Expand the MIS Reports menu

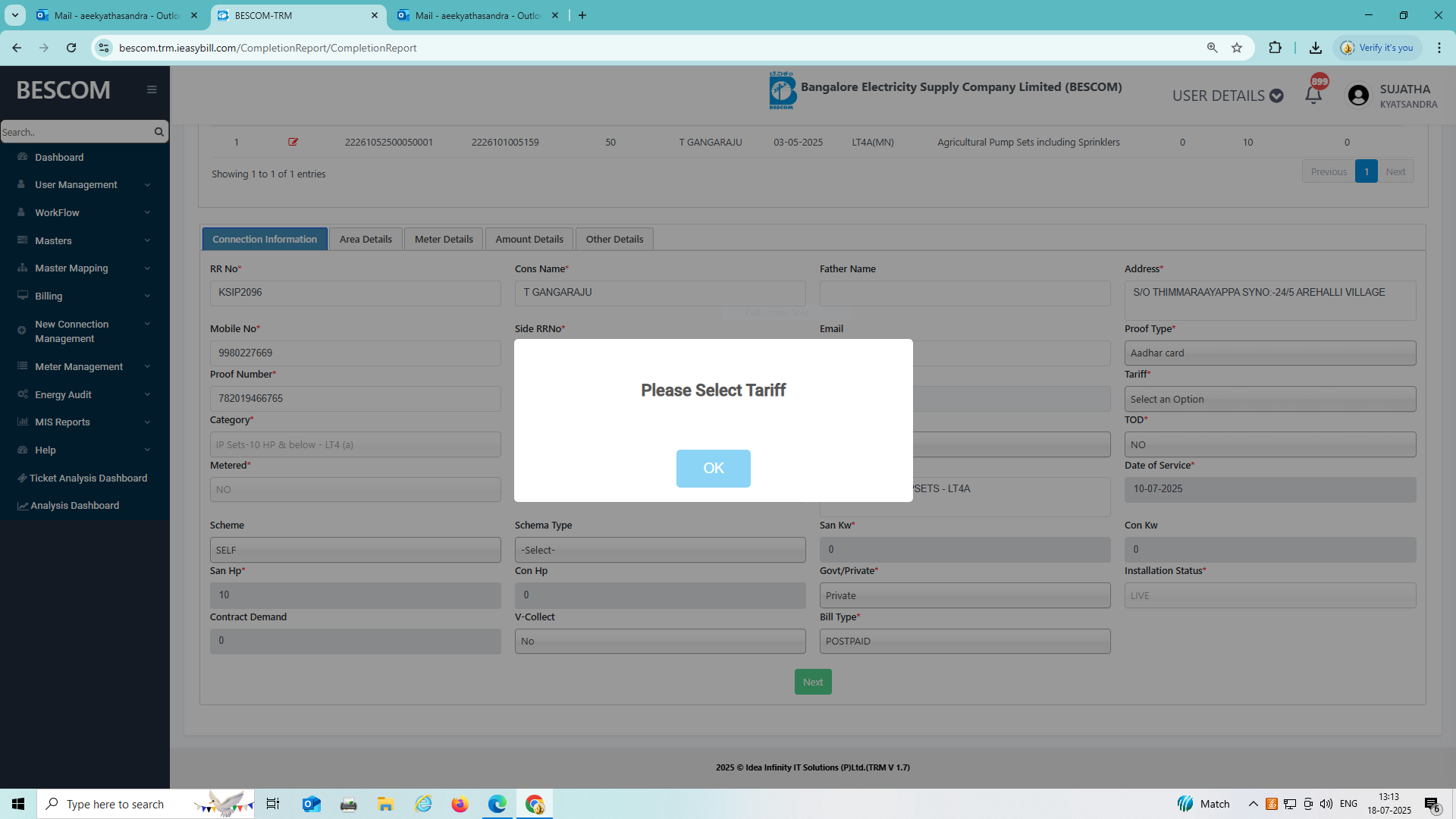(84, 422)
